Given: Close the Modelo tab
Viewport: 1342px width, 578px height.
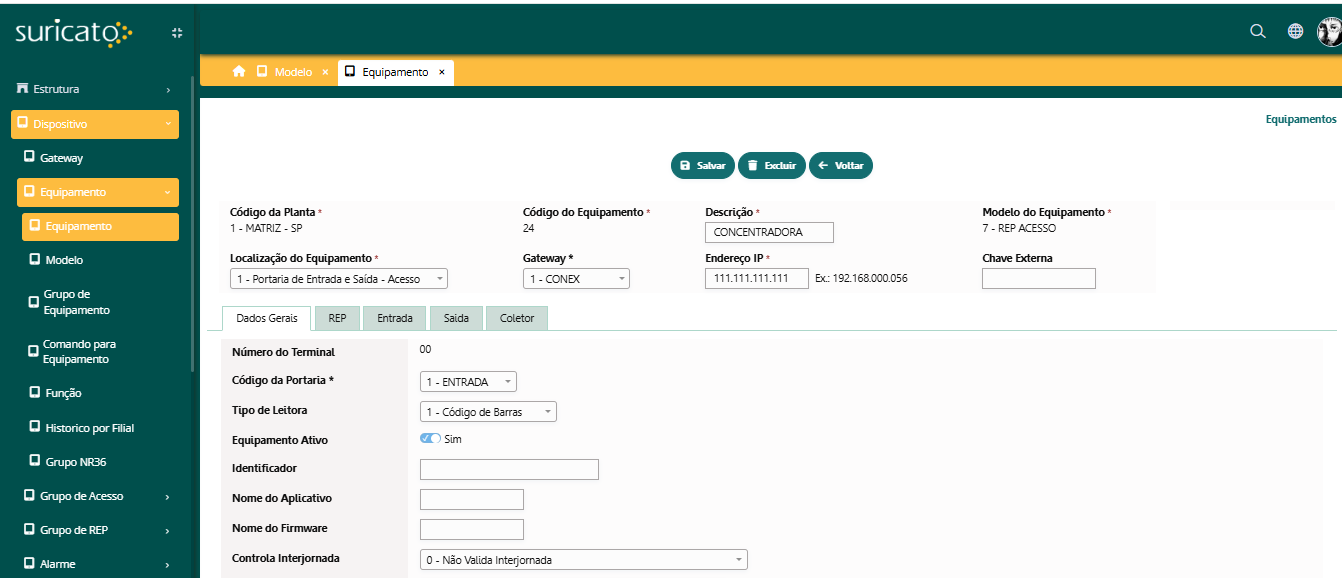Looking at the screenshot, I should point(325,72).
